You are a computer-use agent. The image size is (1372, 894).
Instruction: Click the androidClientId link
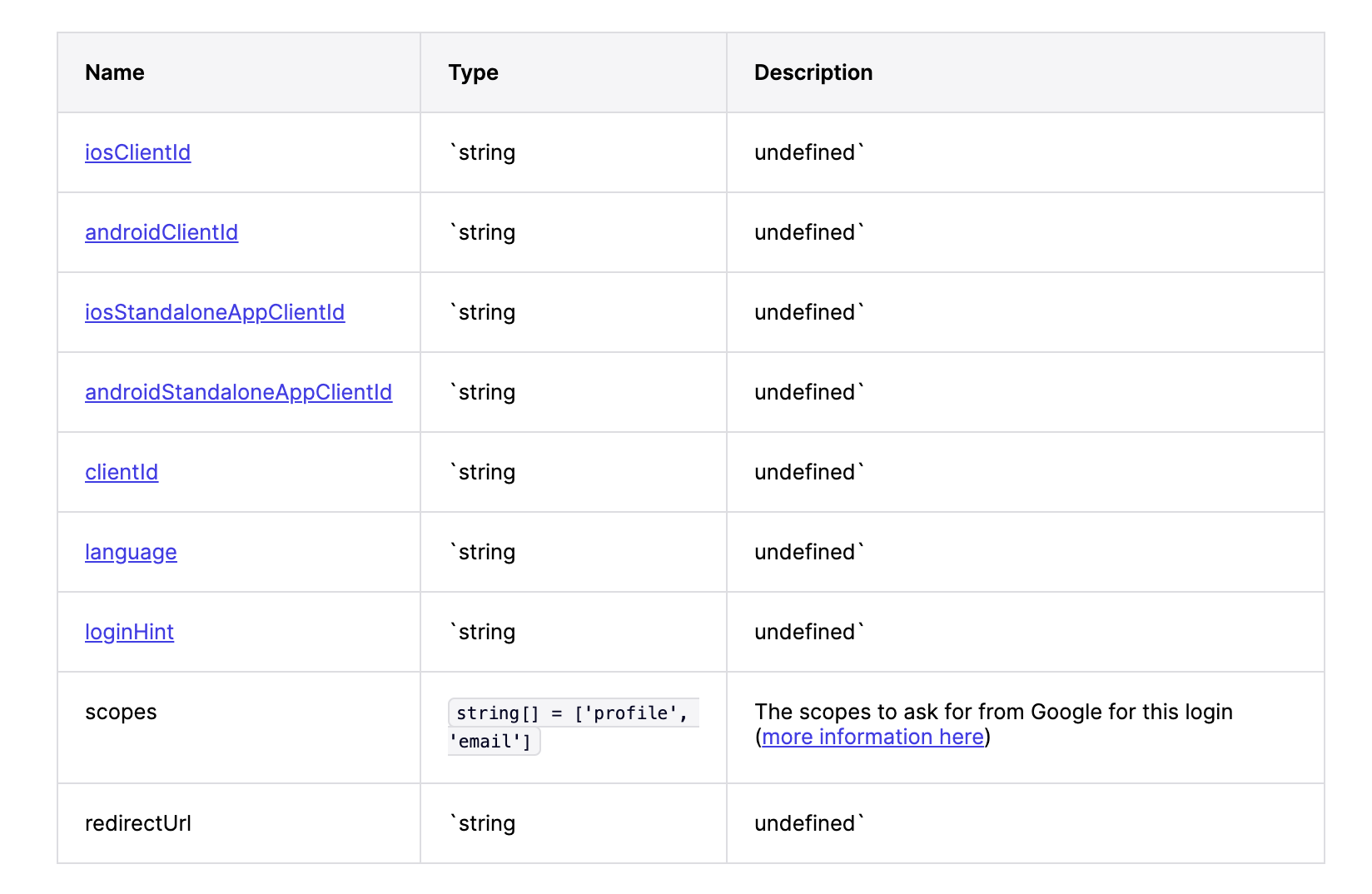point(162,232)
